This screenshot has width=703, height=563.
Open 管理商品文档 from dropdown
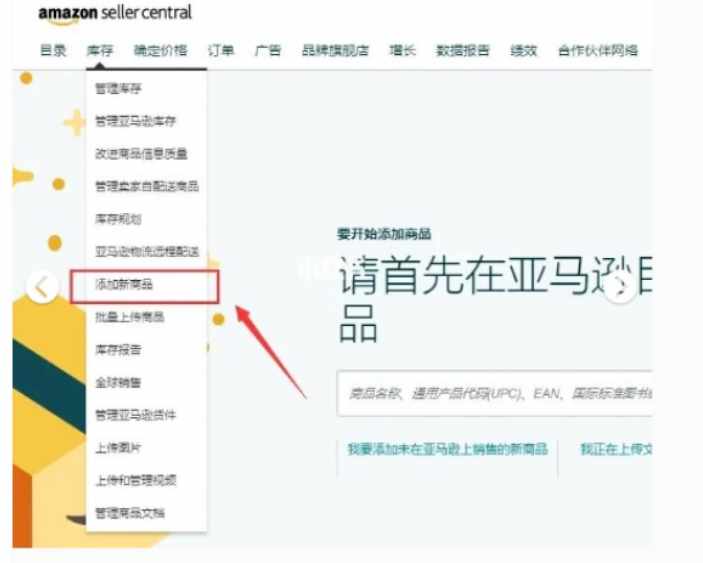click(x=130, y=513)
